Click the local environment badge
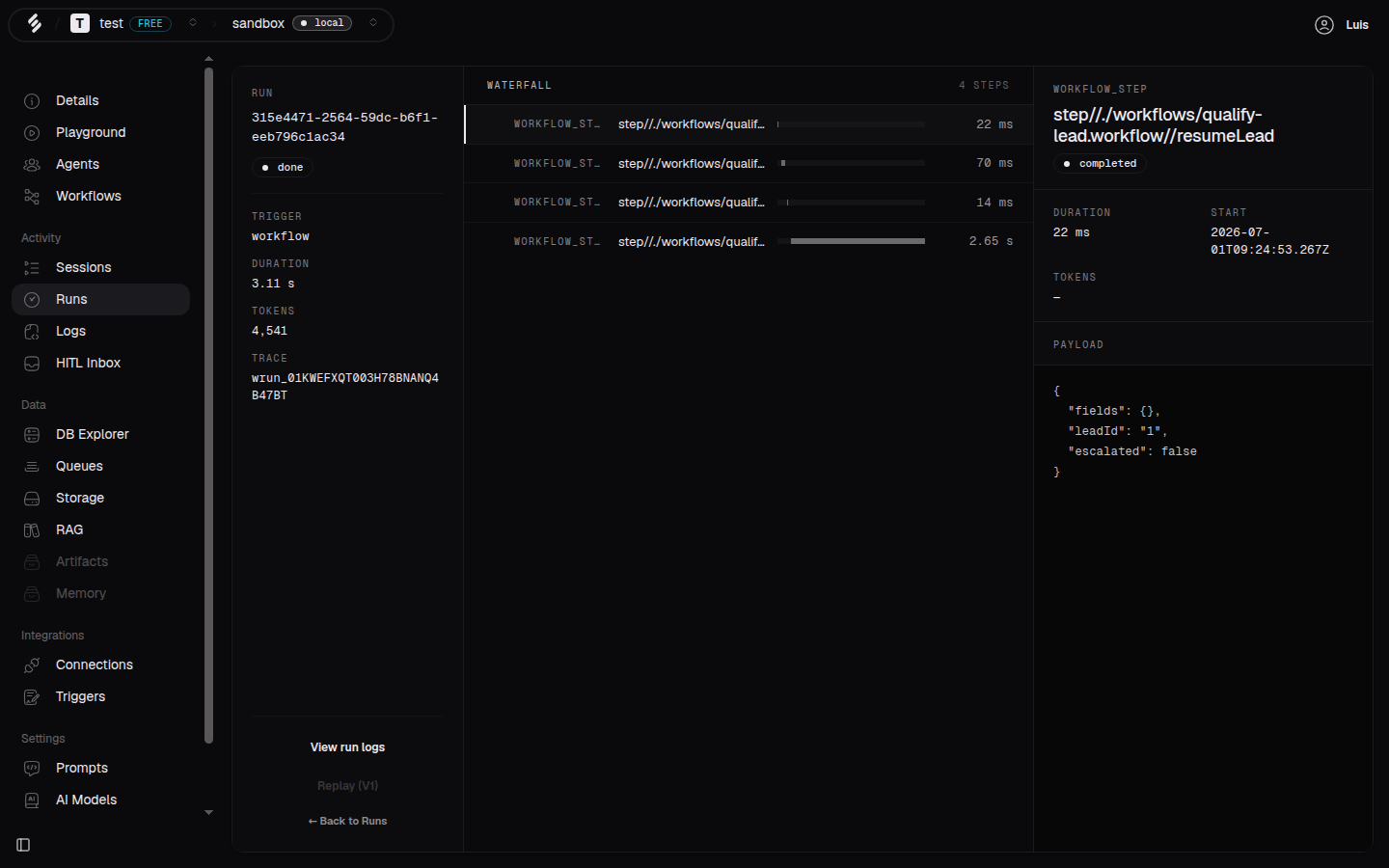 click(322, 23)
